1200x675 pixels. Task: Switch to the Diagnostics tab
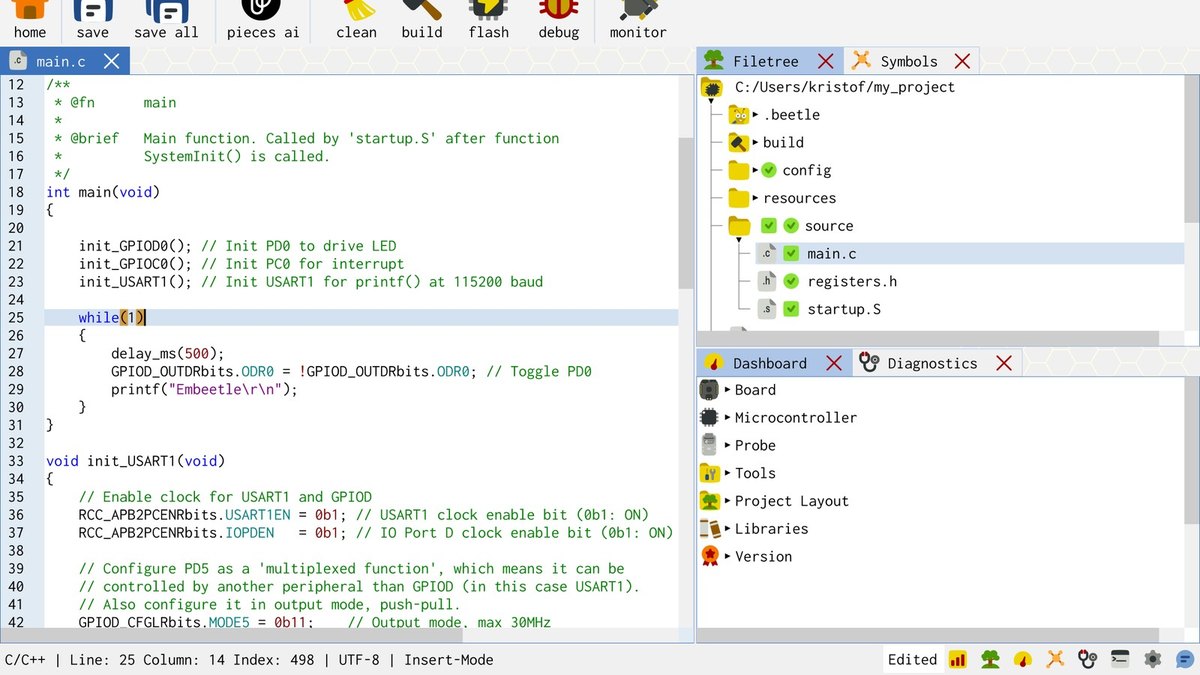point(937,363)
